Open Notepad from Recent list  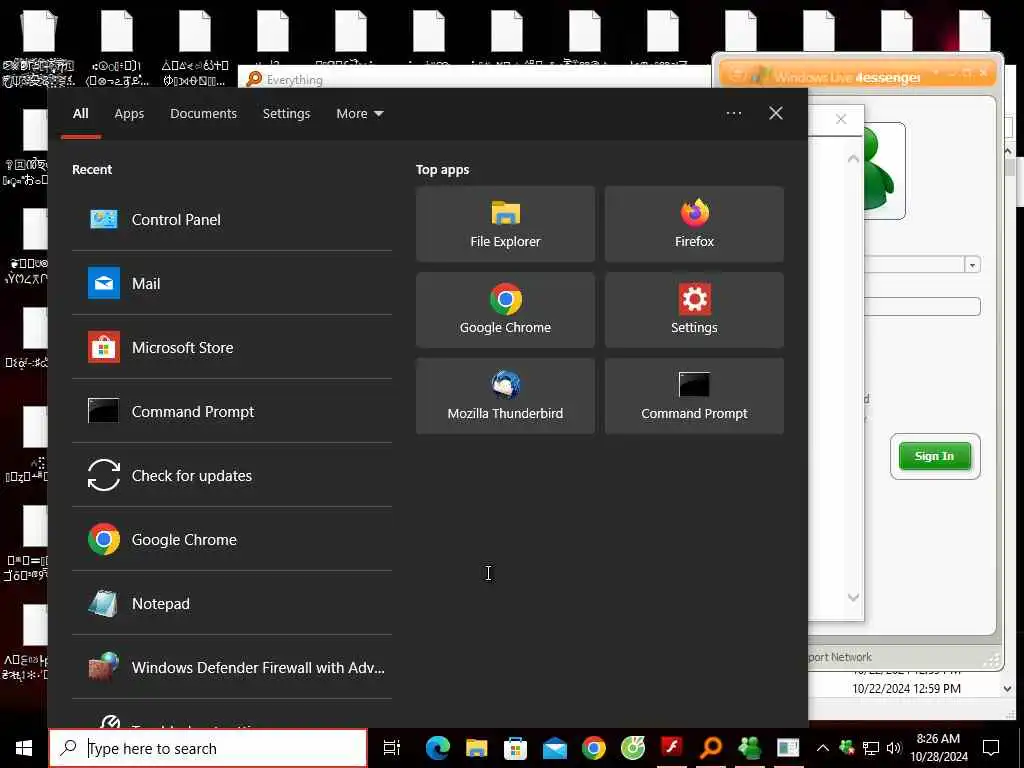point(232,603)
